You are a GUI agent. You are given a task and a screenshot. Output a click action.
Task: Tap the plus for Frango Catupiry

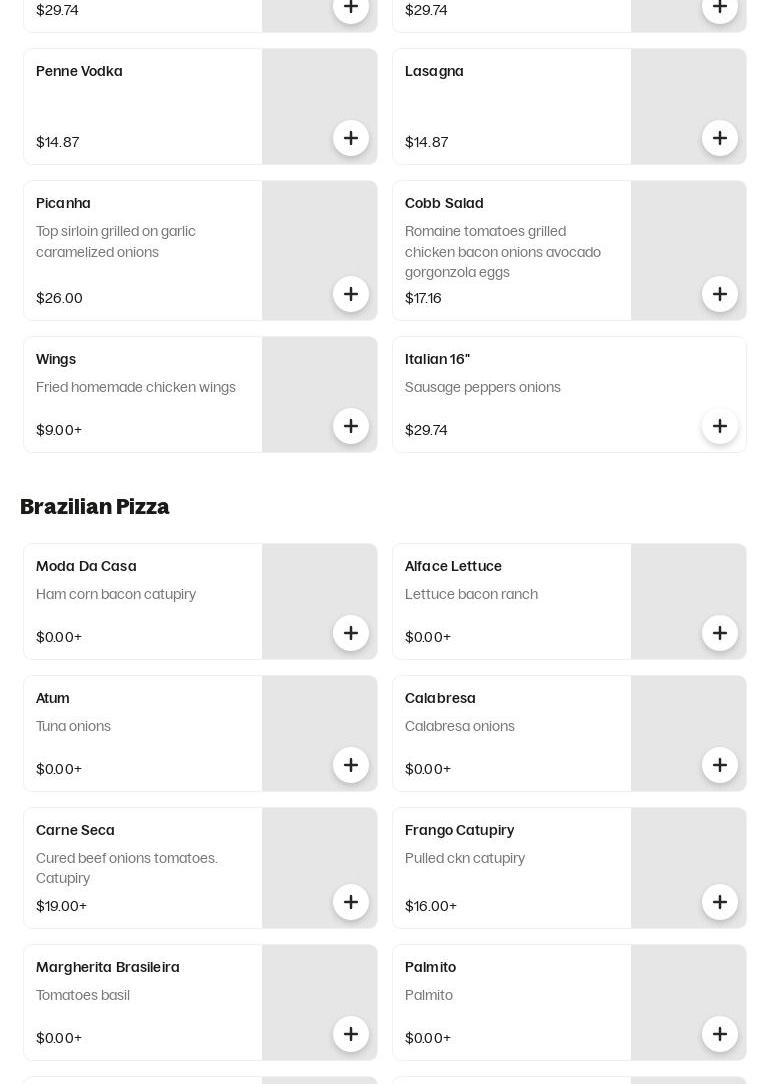pos(720,903)
